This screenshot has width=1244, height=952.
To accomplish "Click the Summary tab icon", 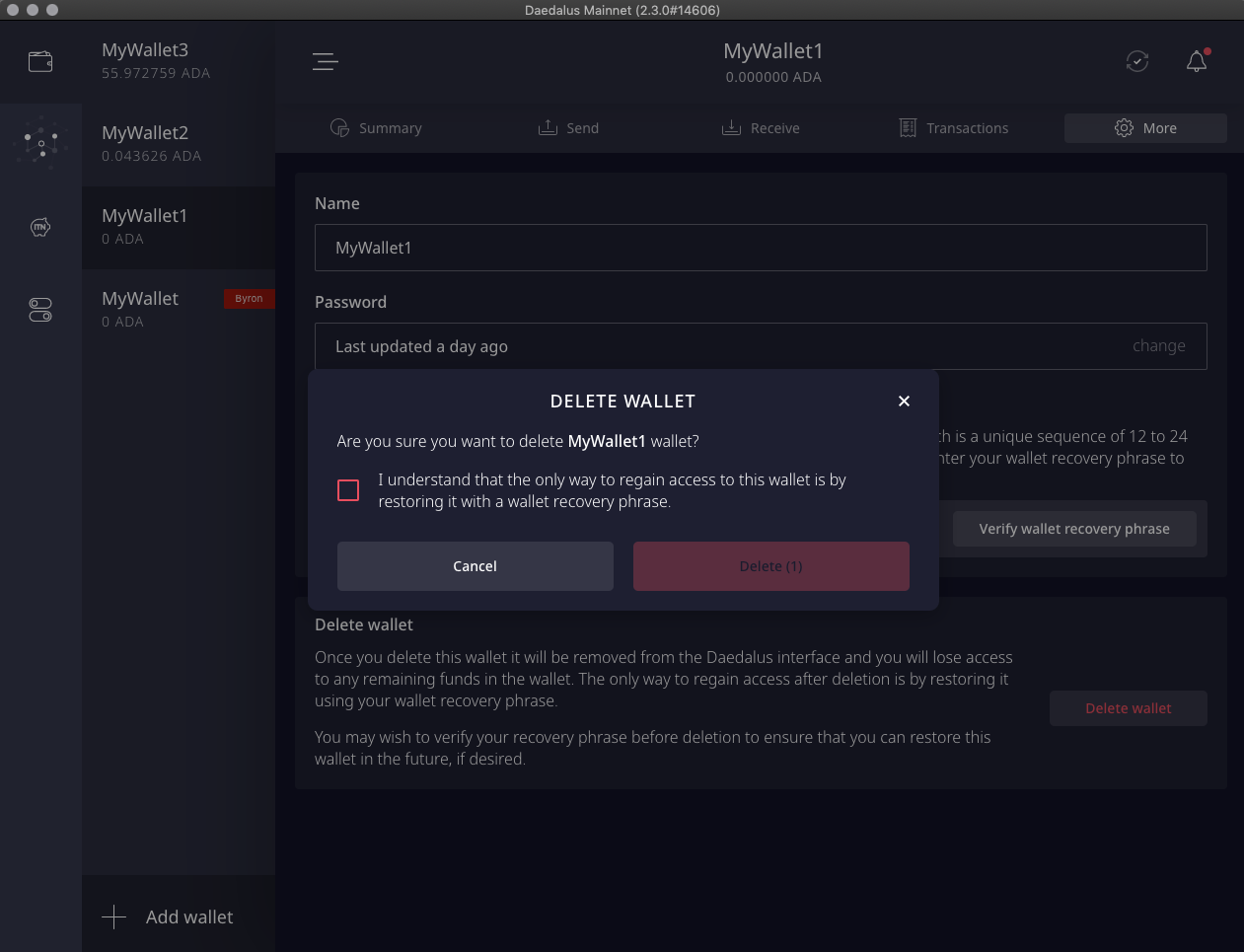I will coord(339,128).
